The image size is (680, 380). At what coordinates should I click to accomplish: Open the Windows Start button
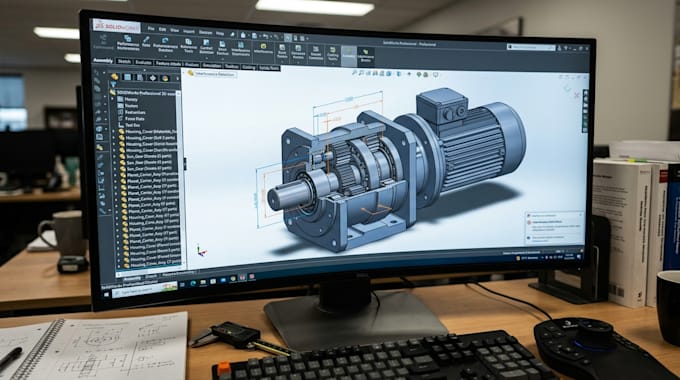106,295
